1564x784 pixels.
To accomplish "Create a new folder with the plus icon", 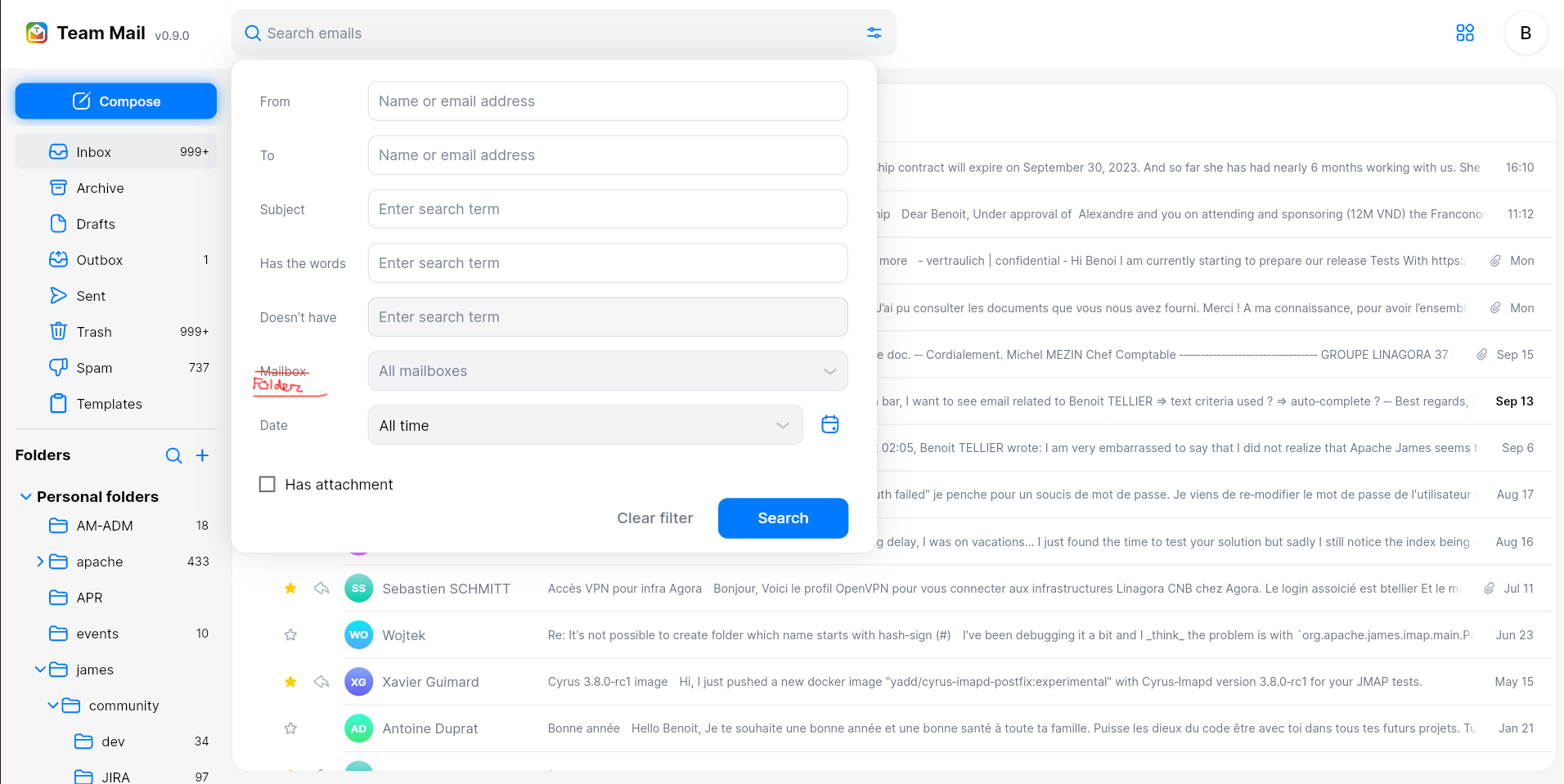I will (203, 455).
